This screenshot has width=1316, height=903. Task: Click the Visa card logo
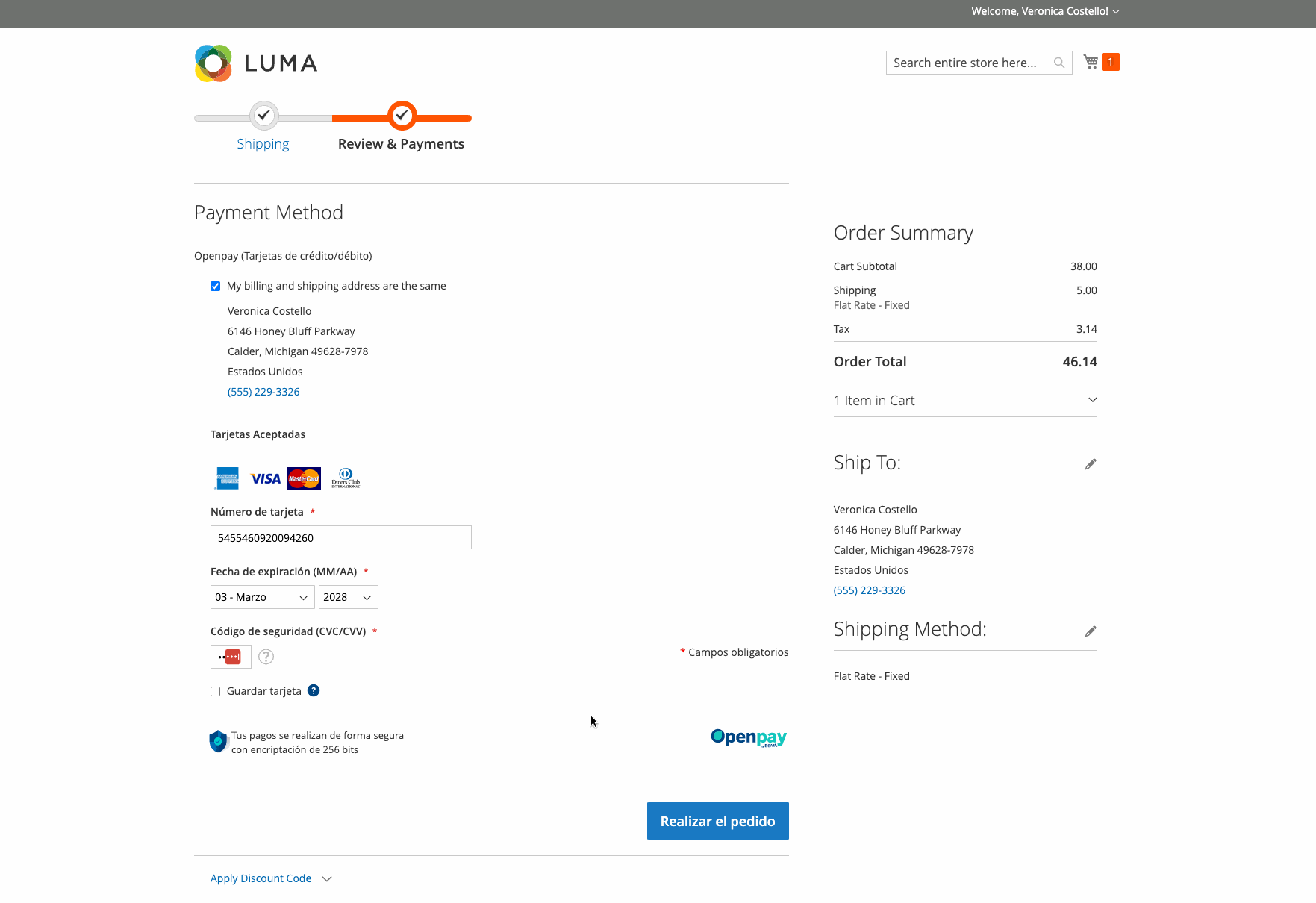tap(265, 478)
